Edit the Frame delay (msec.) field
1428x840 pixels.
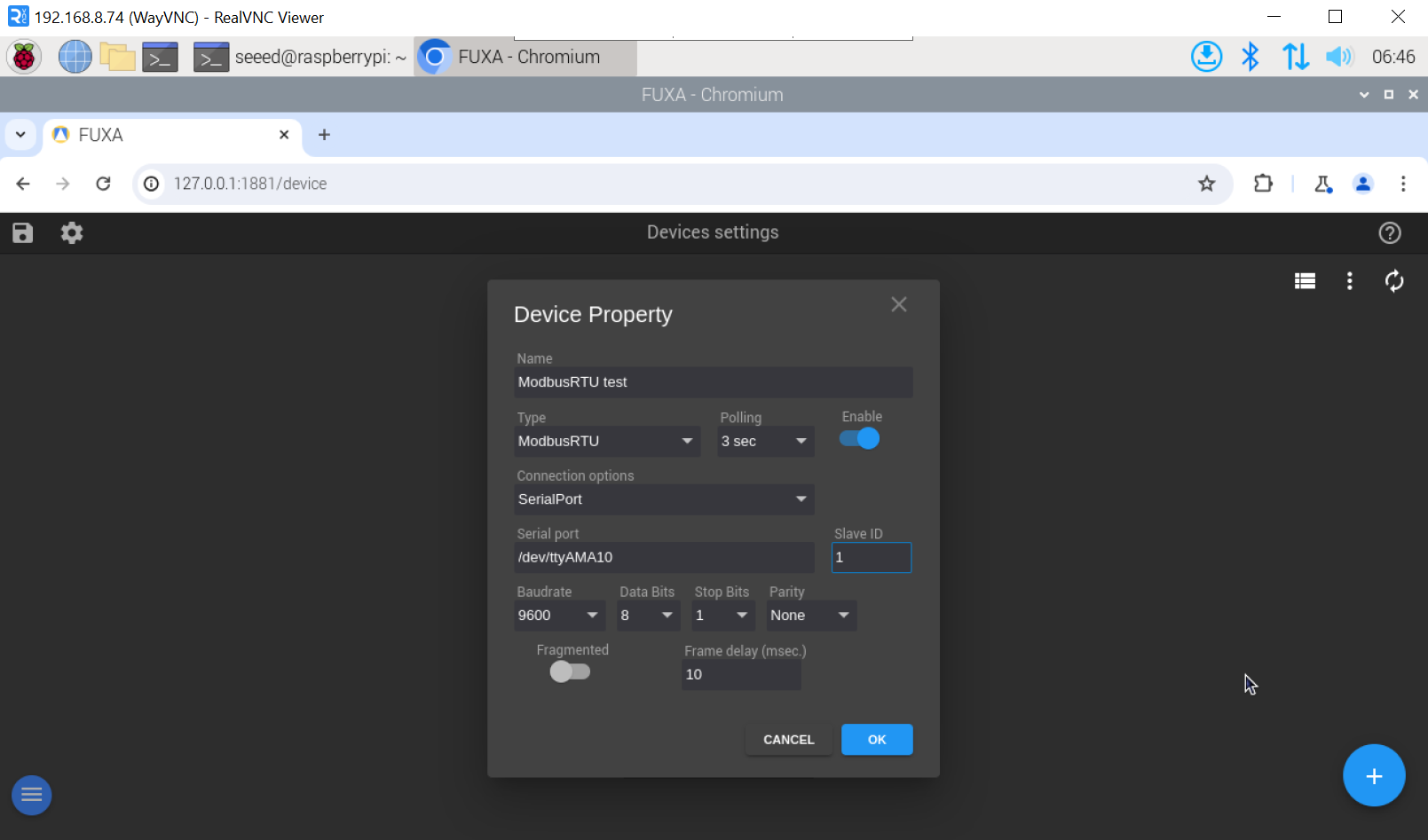tap(741, 674)
